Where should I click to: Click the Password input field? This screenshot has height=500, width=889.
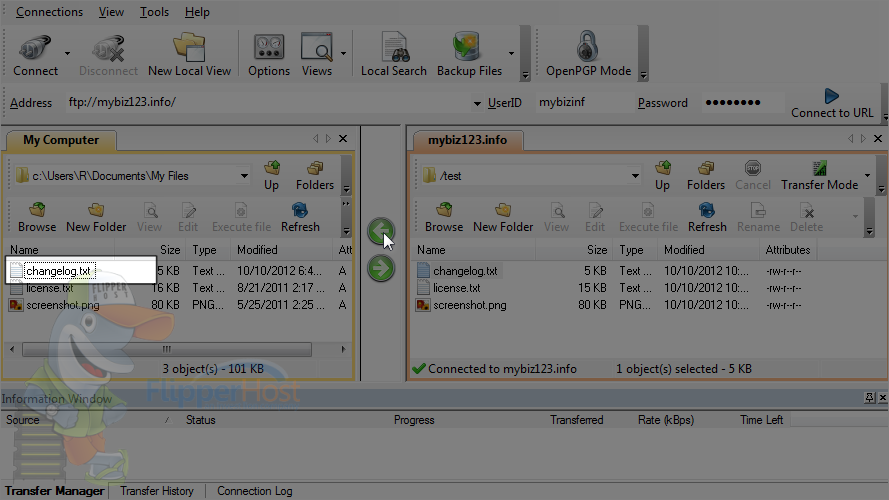[743, 103]
